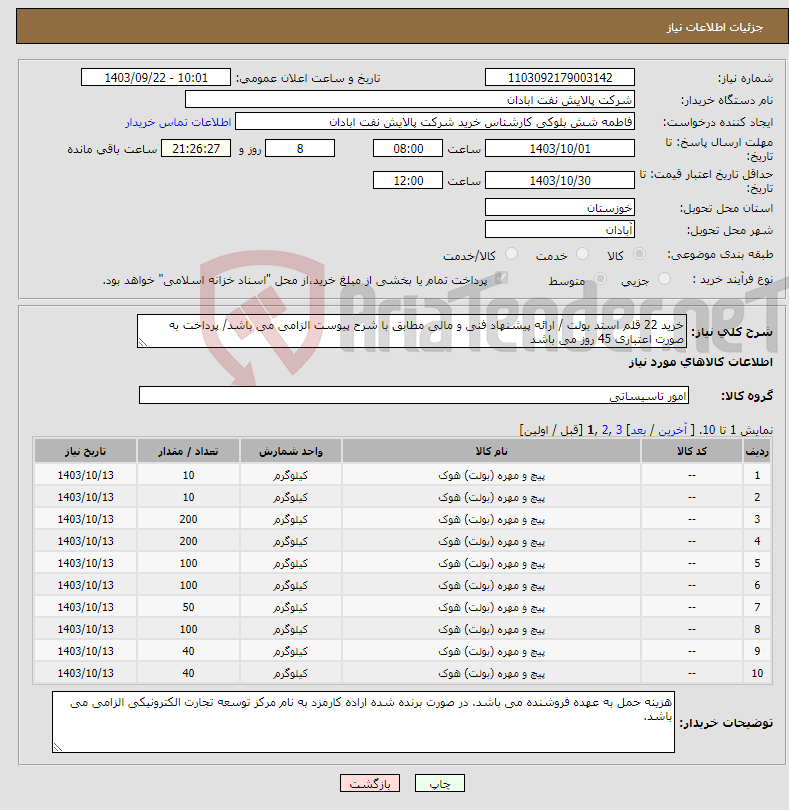
Task: Click the تعداد / مقدار column header
Action: [188, 451]
